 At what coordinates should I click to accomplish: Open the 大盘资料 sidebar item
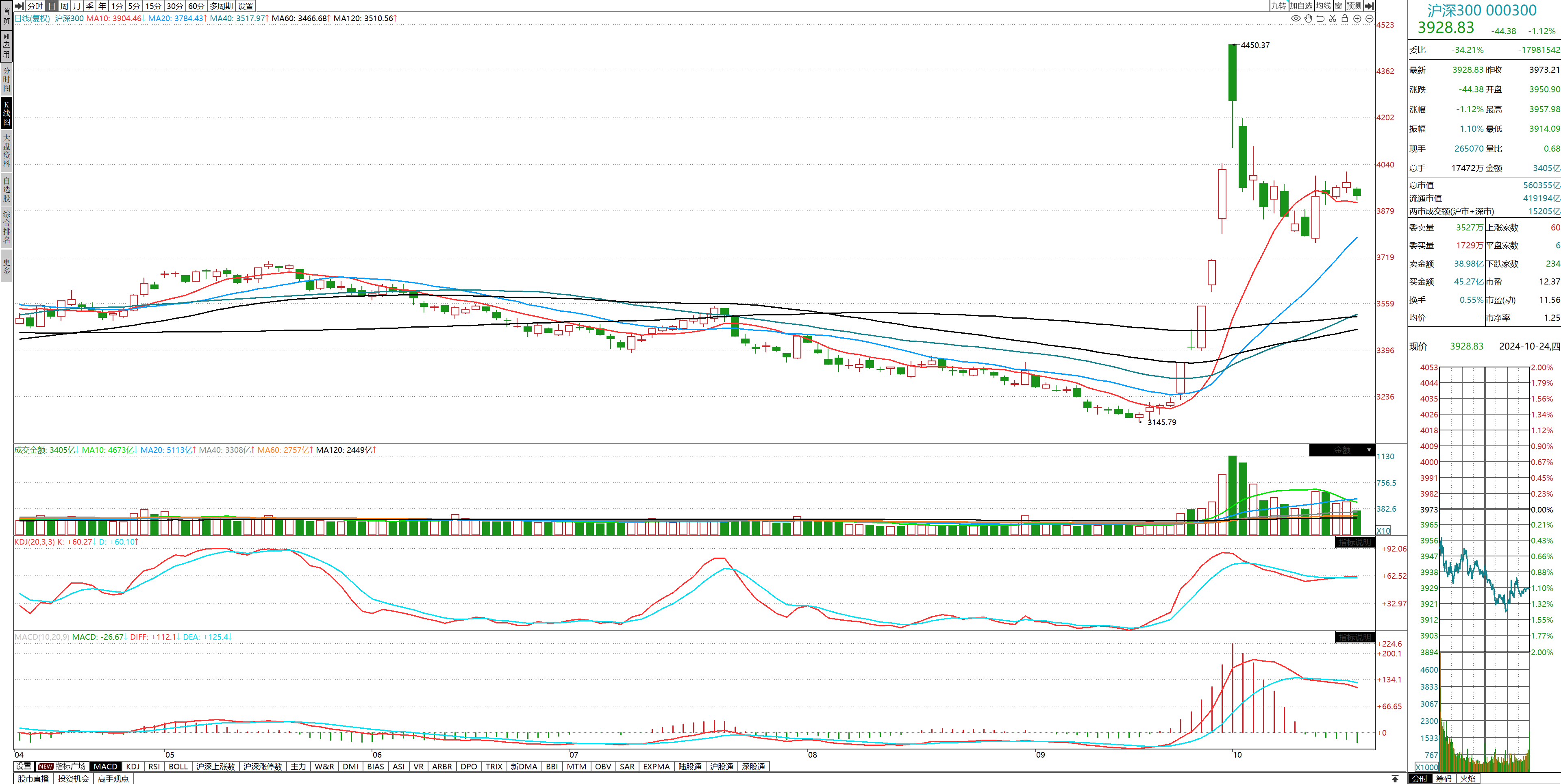pos(7,150)
